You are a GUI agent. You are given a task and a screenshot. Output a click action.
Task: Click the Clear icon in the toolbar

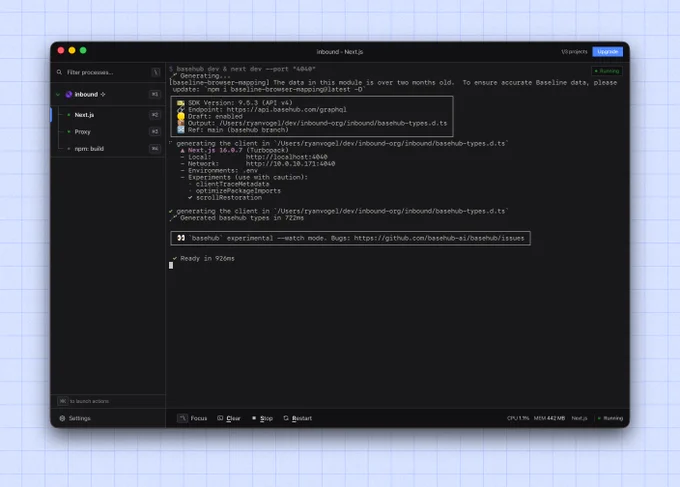220,418
